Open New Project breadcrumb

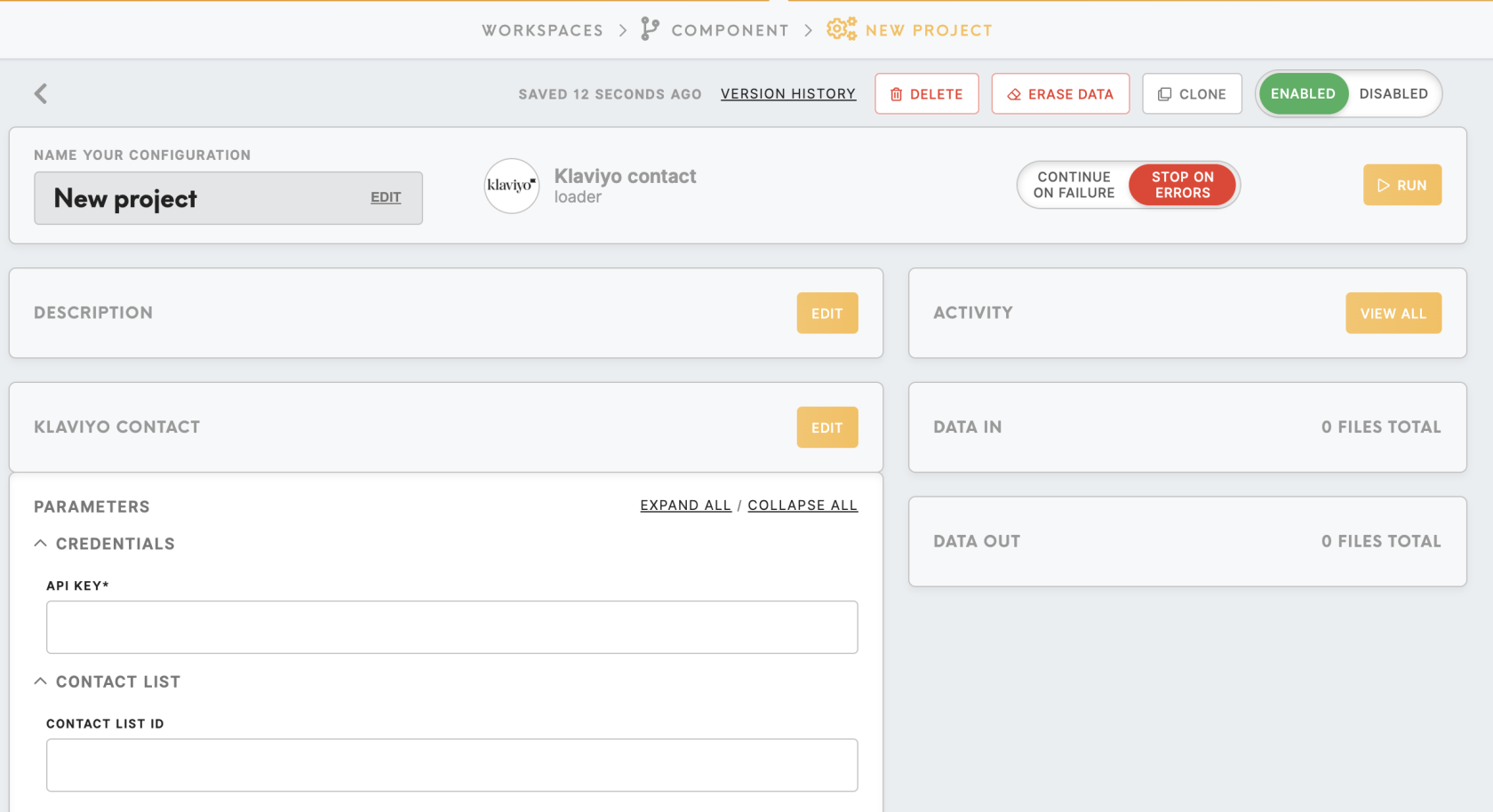[929, 30]
